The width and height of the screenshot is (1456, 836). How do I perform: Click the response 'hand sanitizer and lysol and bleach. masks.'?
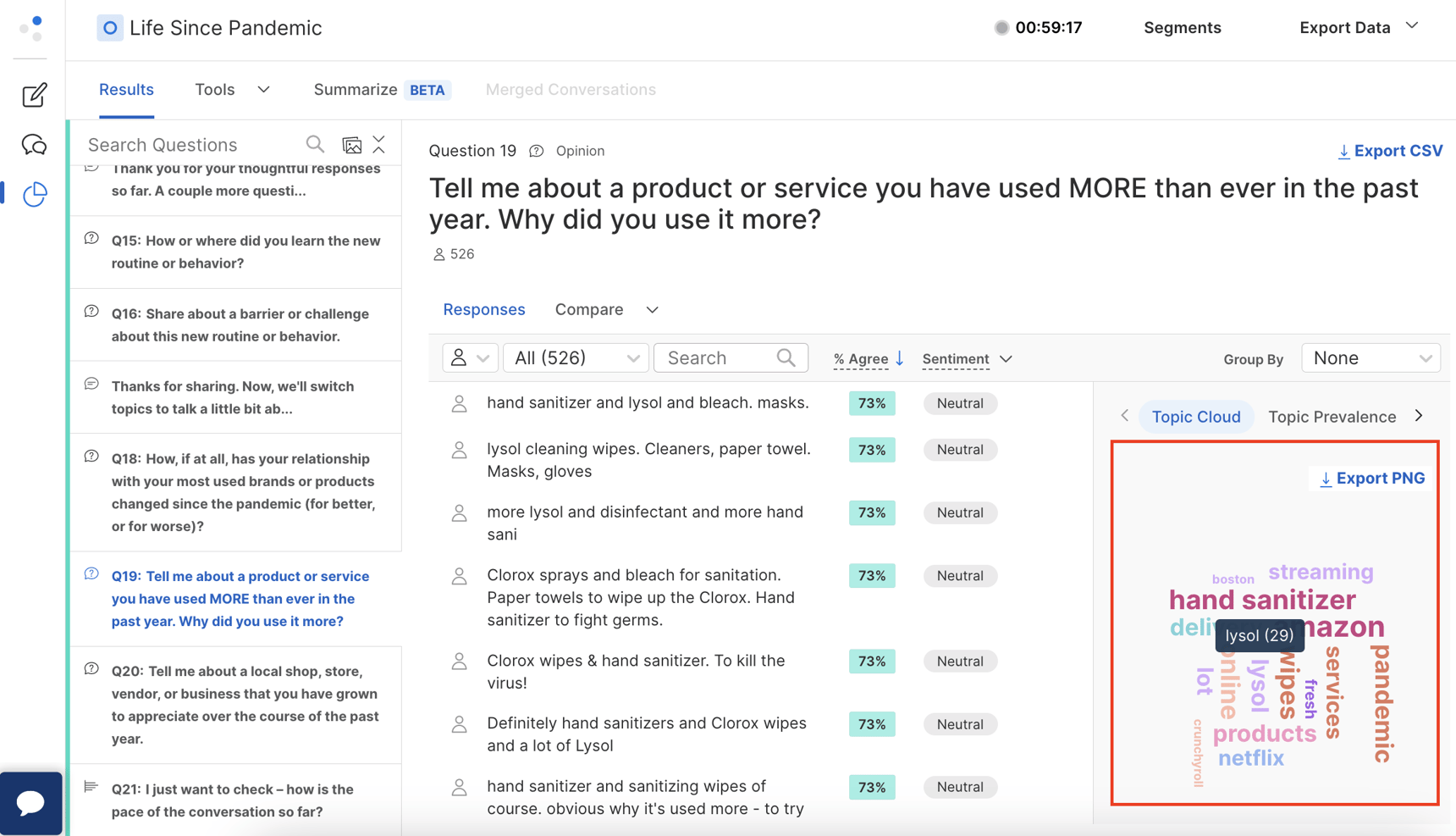(x=648, y=403)
